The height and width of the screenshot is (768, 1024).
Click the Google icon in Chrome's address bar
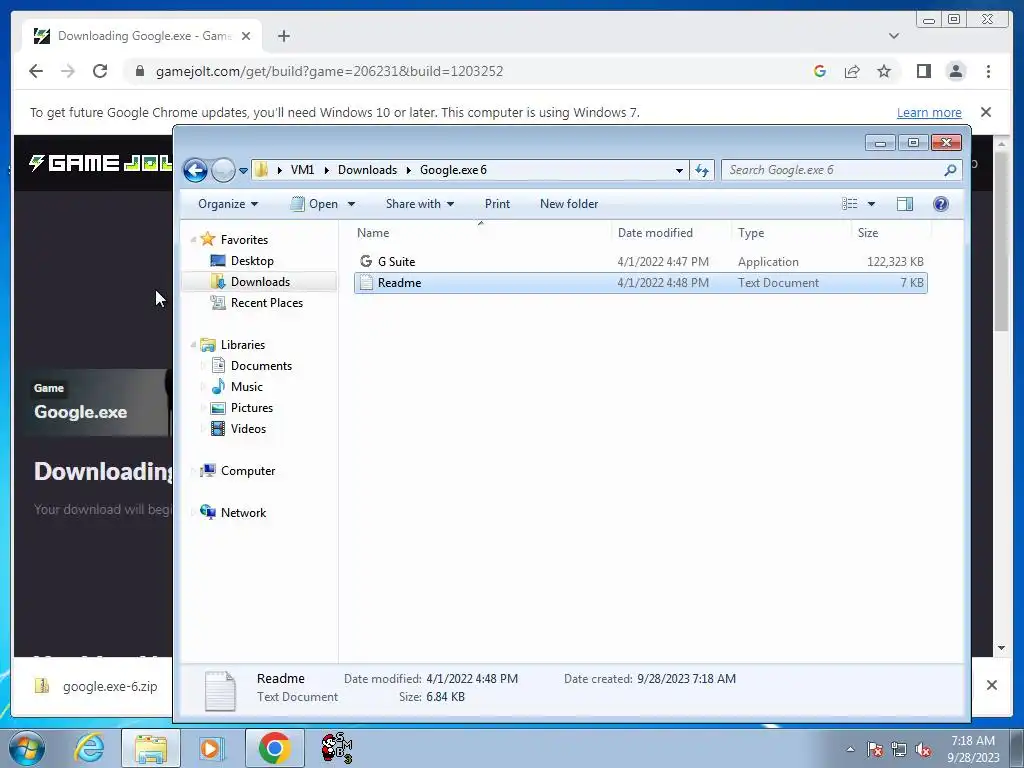pyautogui.click(x=820, y=71)
